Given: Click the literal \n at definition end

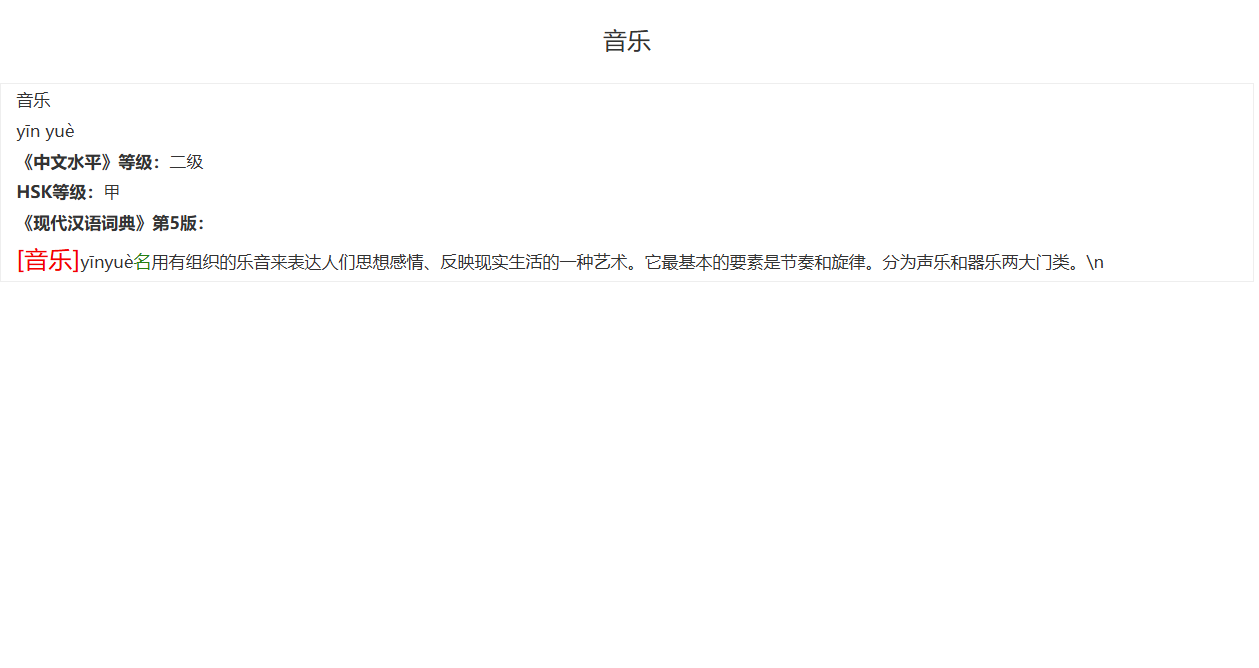Looking at the screenshot, I should (1095, 263).
